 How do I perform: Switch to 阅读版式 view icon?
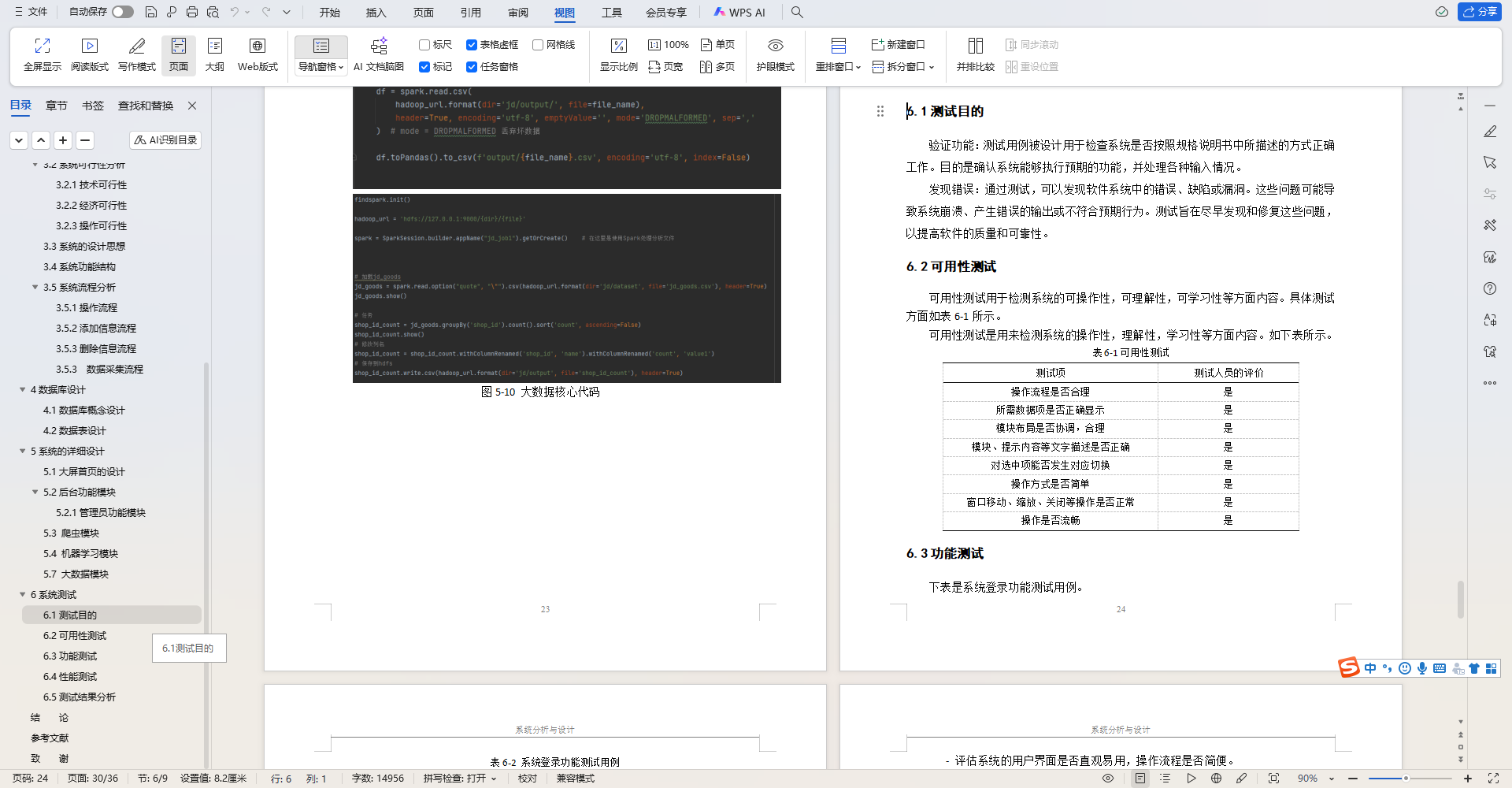89,54
